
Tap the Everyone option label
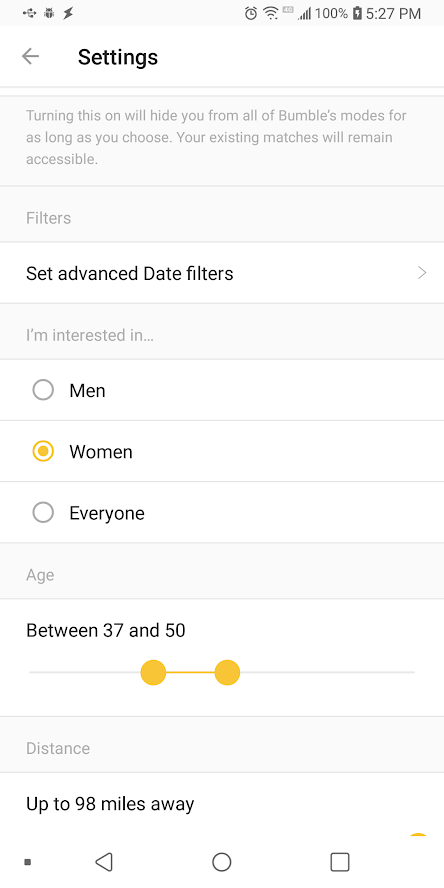click(107, 513)
